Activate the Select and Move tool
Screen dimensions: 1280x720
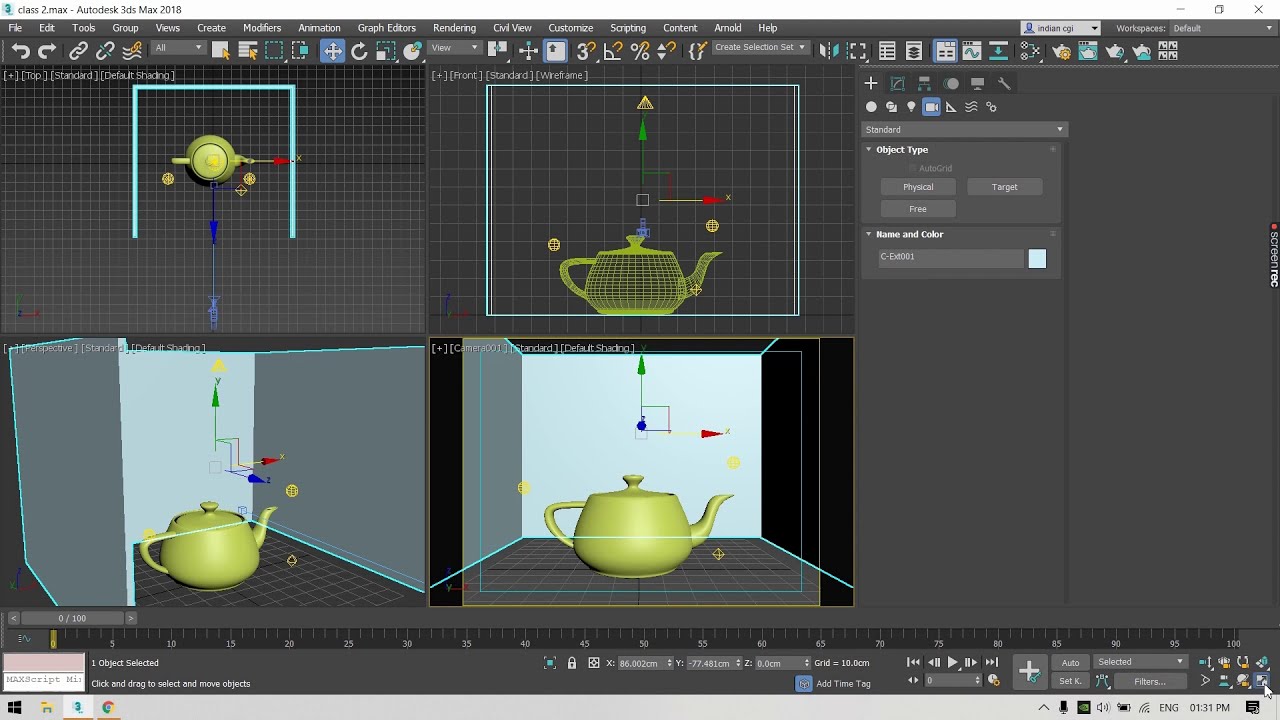point(332,51)
